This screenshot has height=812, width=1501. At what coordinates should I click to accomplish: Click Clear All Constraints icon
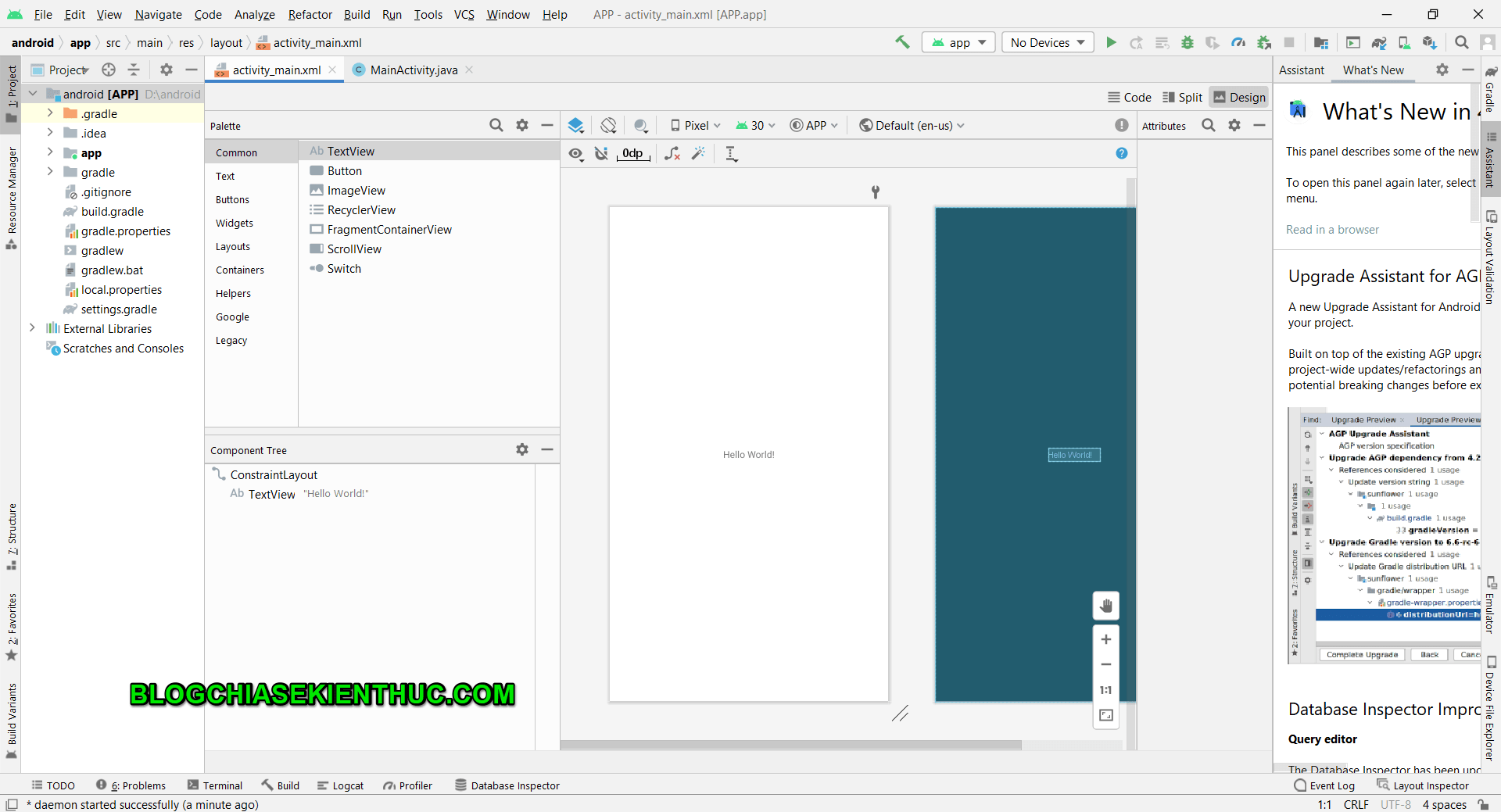(672, 153)
